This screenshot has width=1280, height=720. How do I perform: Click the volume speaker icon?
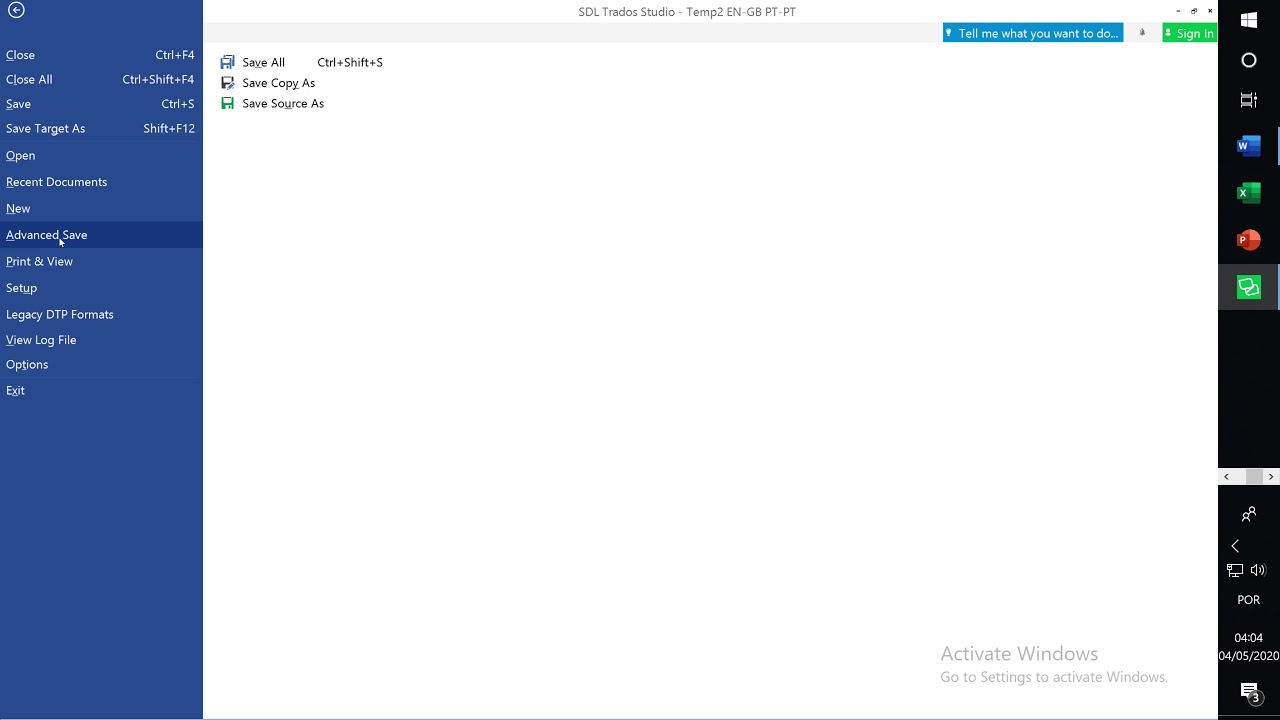1258,570
